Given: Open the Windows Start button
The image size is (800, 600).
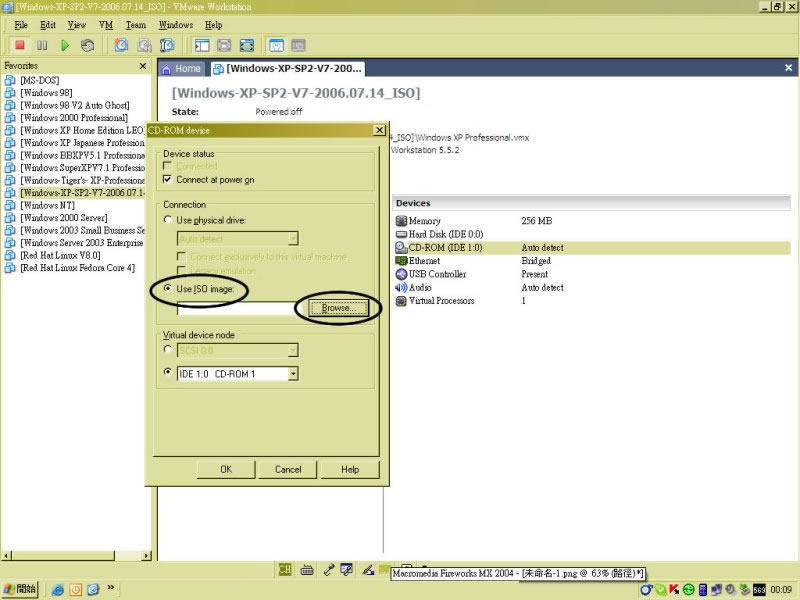Looking at the screenshot, I should point(20,589).
